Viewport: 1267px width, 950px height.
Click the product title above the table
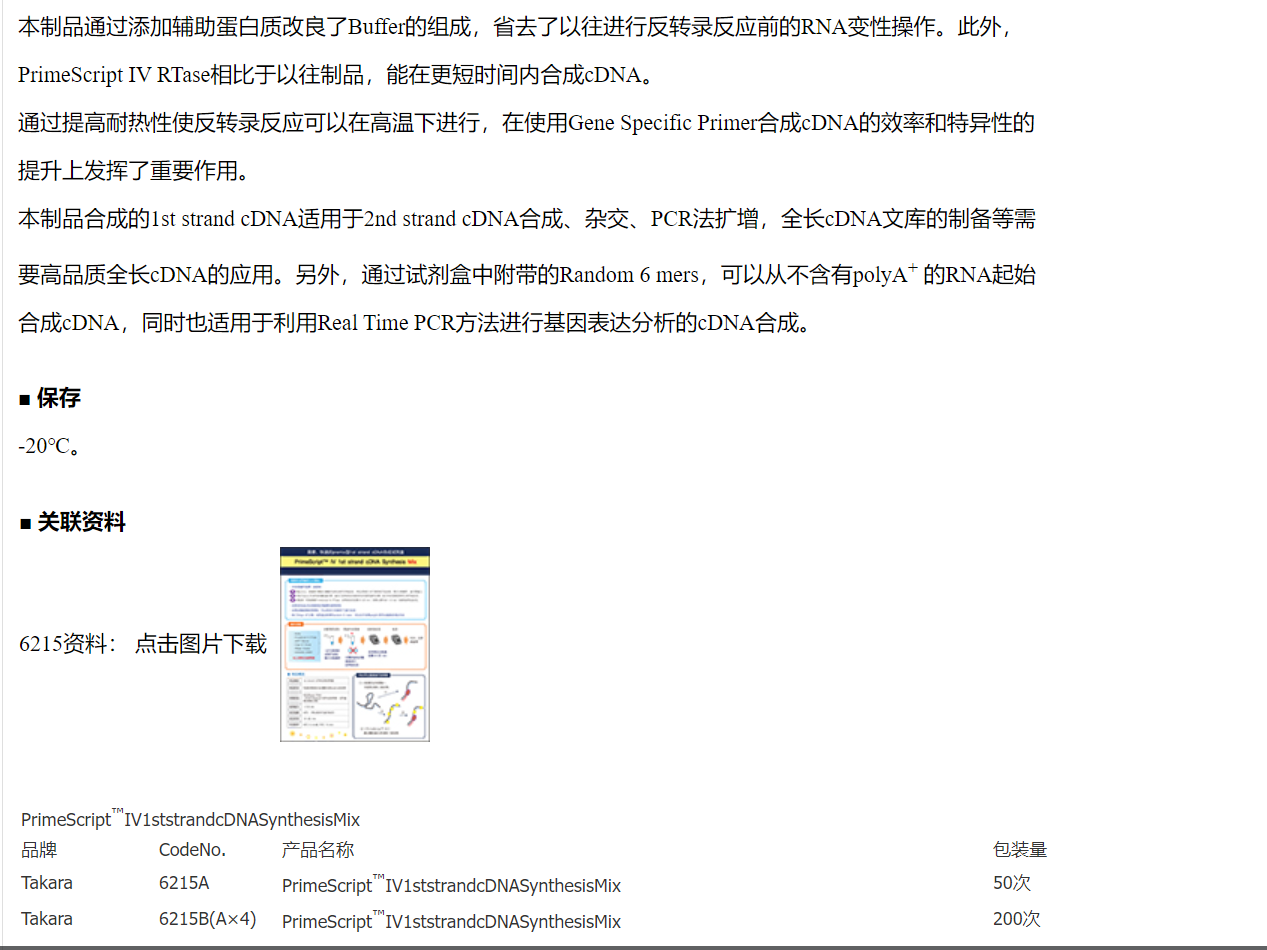click(190, 819)
